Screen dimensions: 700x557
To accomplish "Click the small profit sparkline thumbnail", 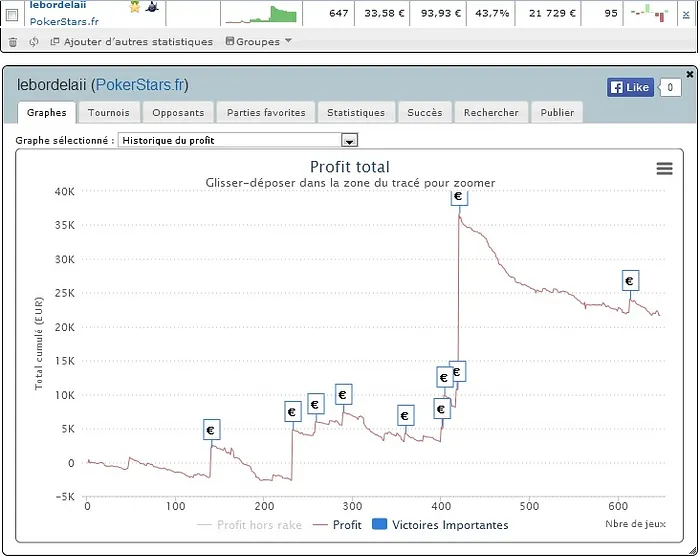I will pyautogui.click(x=260, y=14).
